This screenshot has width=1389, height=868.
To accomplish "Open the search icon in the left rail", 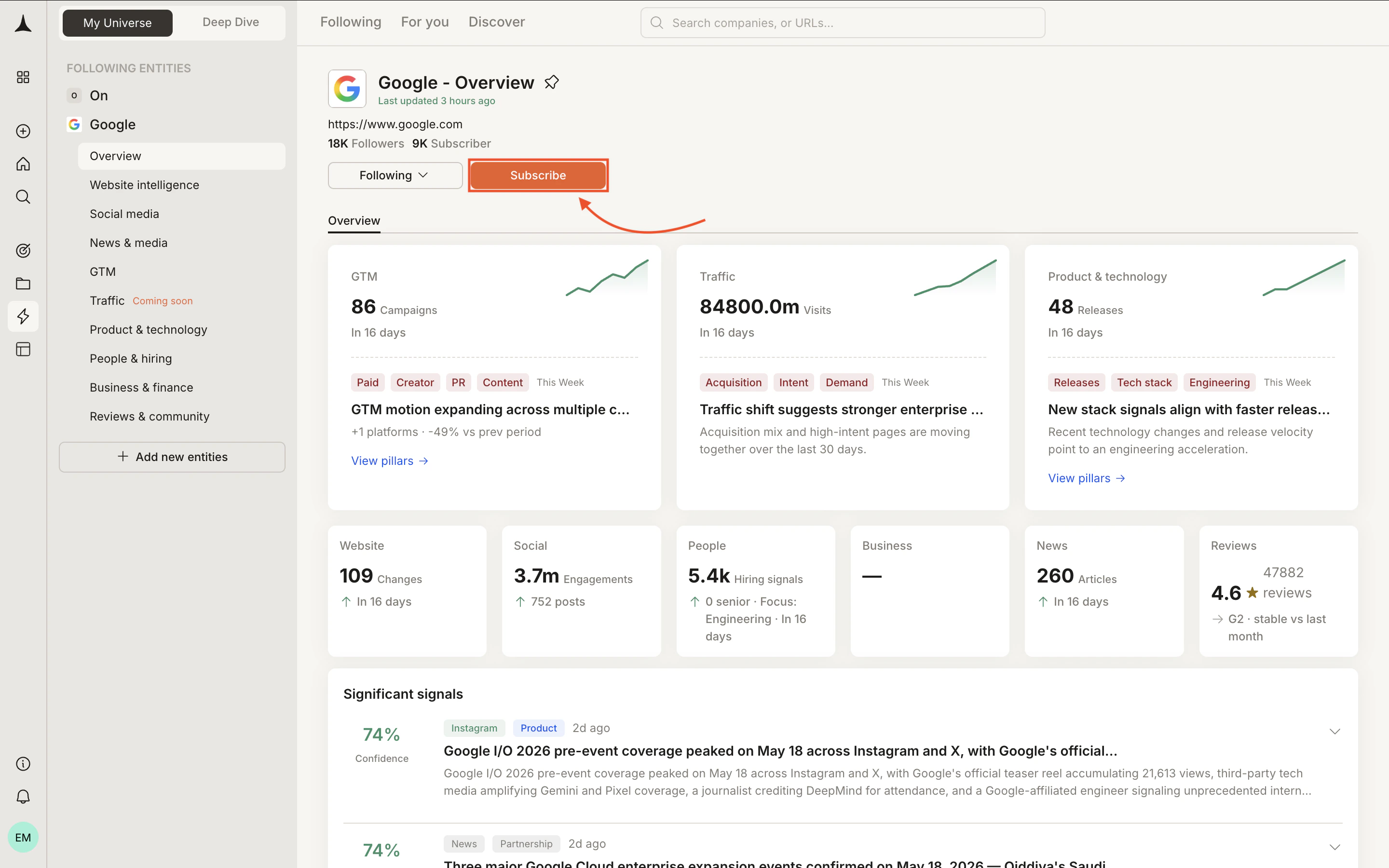I will click(23, 197).
